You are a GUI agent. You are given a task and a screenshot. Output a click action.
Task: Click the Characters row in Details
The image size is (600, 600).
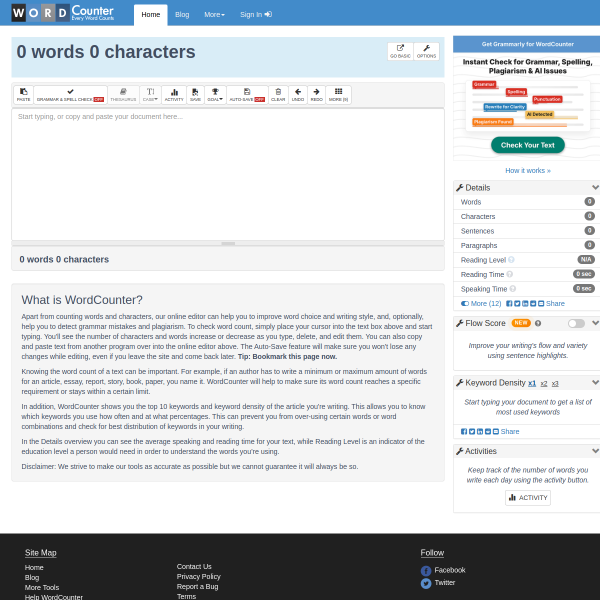pyautogui.click(x=527, y=216)
